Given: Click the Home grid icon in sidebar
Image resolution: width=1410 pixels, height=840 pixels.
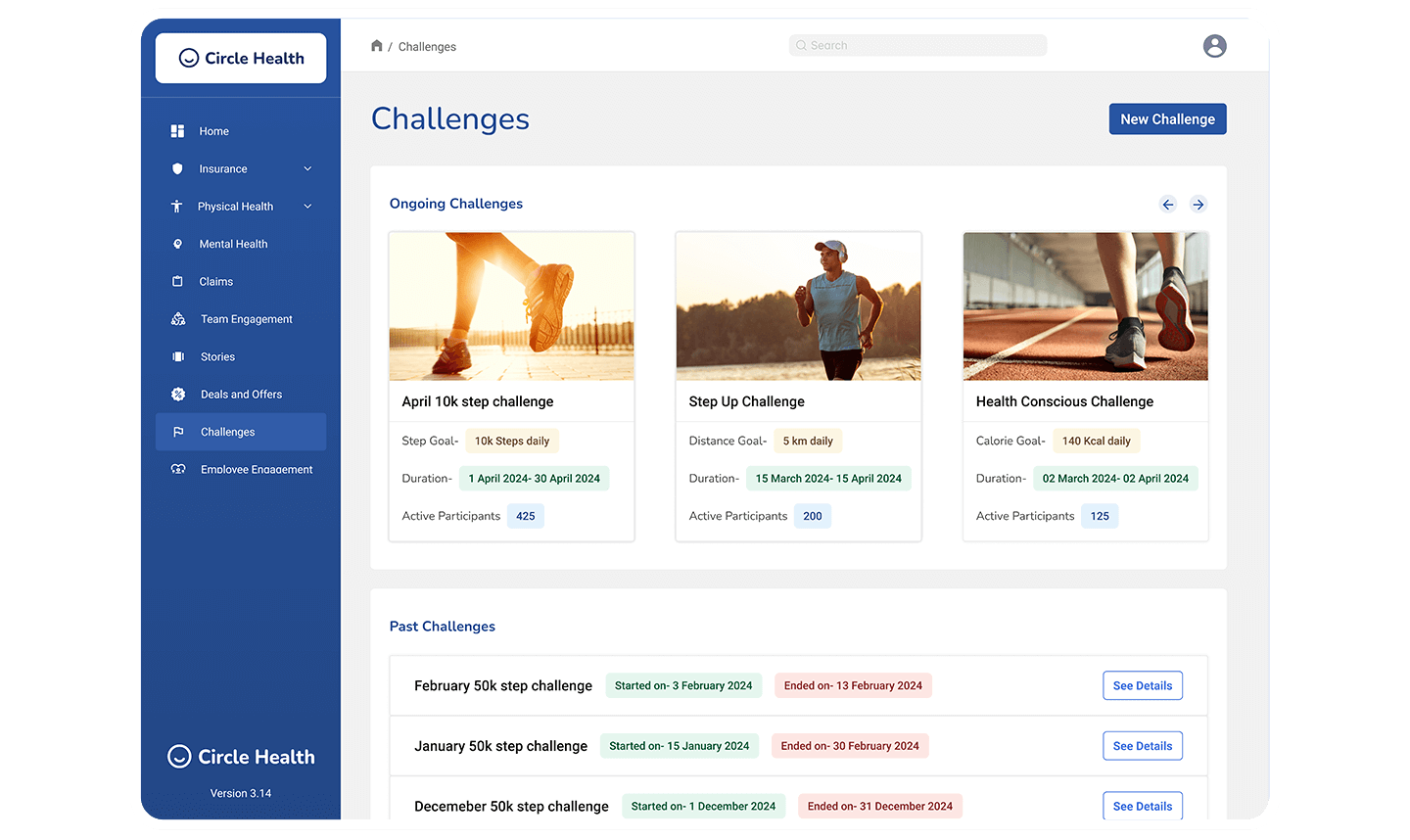Looking at the screenshot, I should (x=177, y=131).
